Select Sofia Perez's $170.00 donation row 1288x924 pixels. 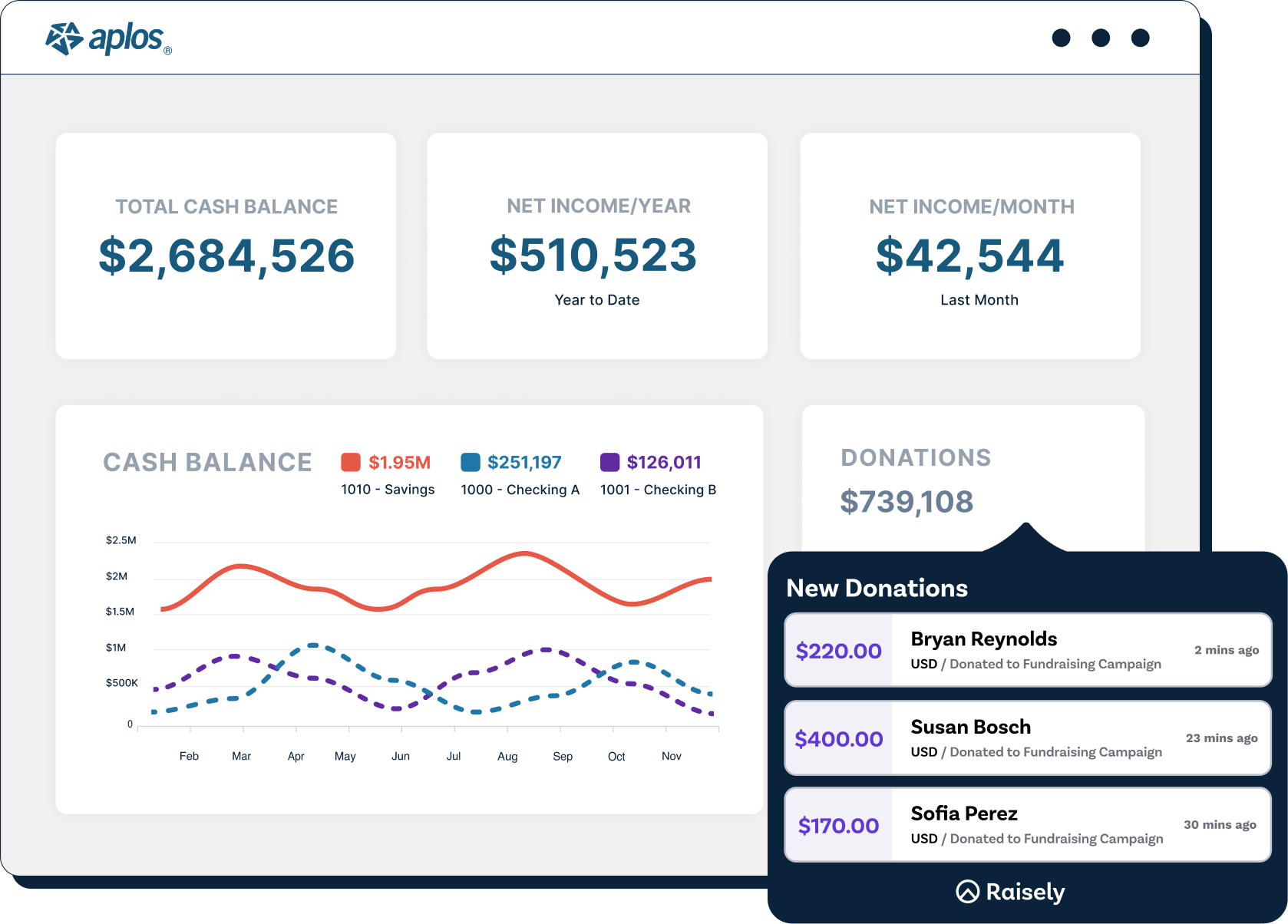(1027, 825)
